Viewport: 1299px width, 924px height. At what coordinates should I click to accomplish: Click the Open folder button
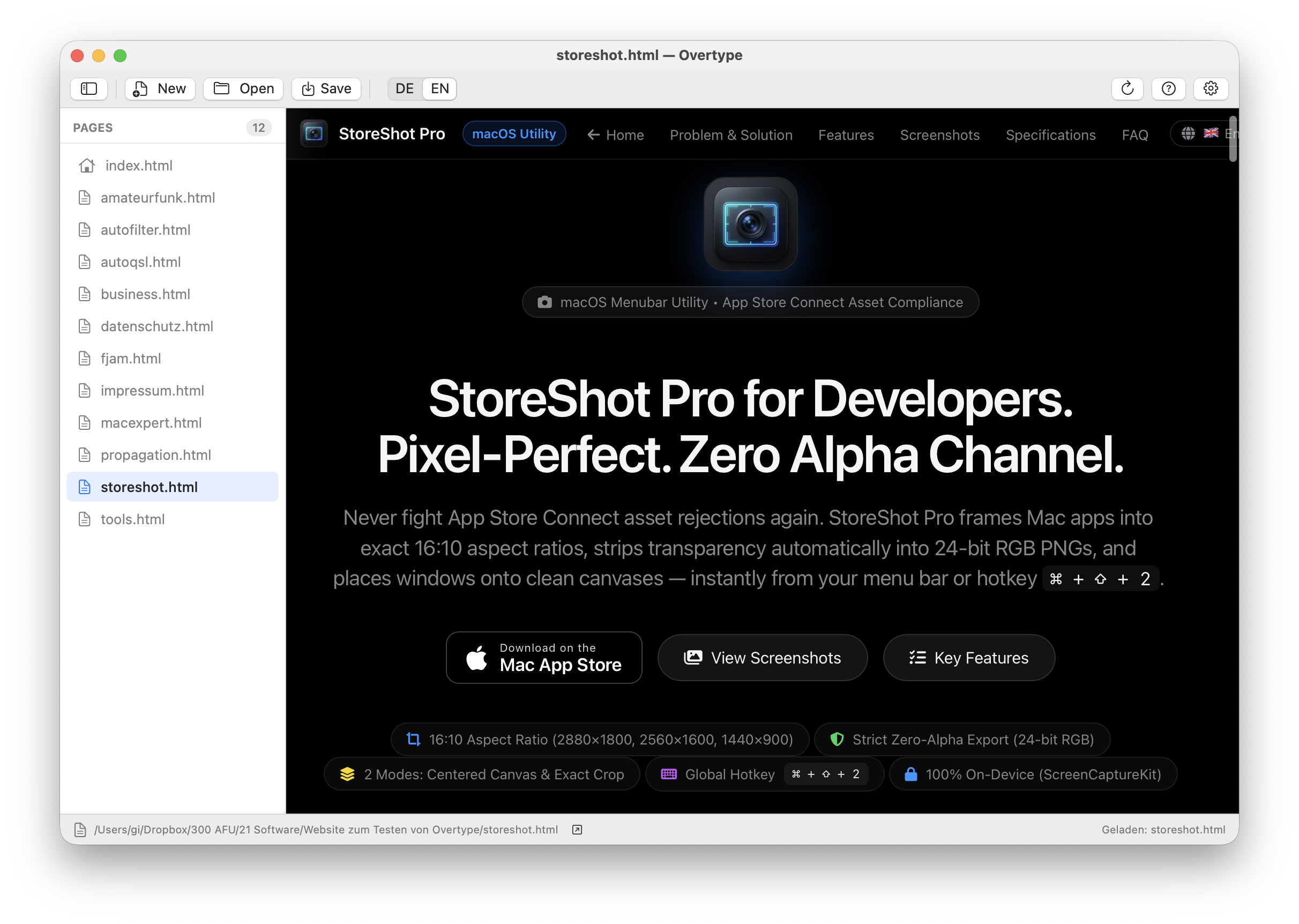[x=243, y=89]
